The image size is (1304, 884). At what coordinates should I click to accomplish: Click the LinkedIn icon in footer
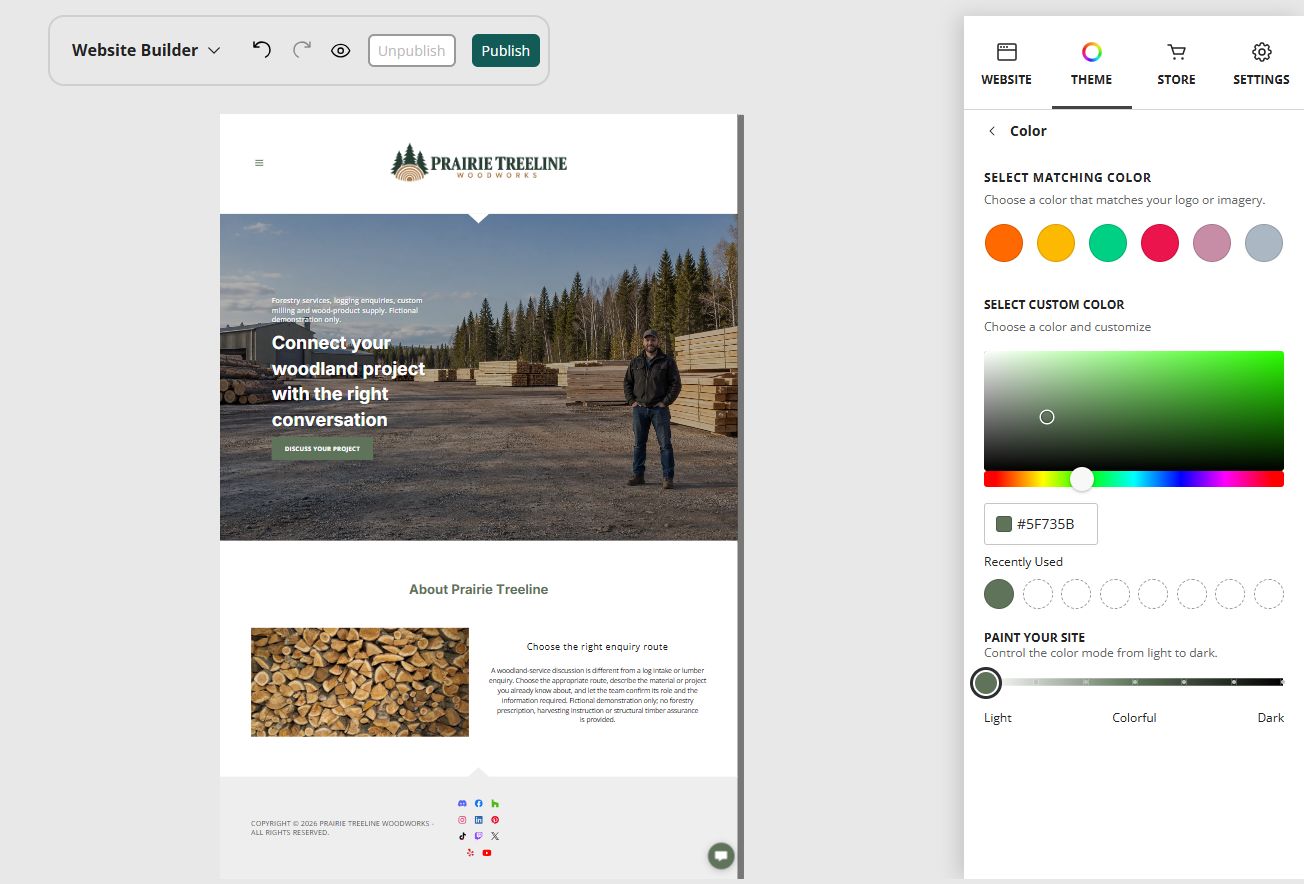pyautogui.click(x=479, y=820)
